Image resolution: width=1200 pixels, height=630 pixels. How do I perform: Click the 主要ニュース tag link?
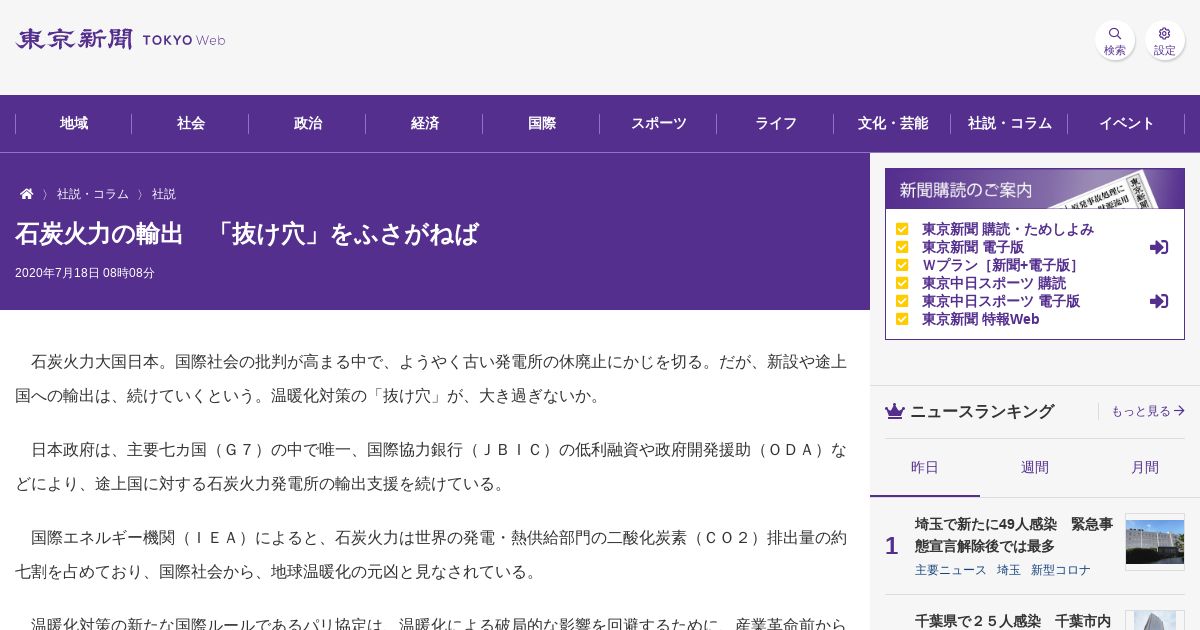pyautogui.click(x=951, y=570)
